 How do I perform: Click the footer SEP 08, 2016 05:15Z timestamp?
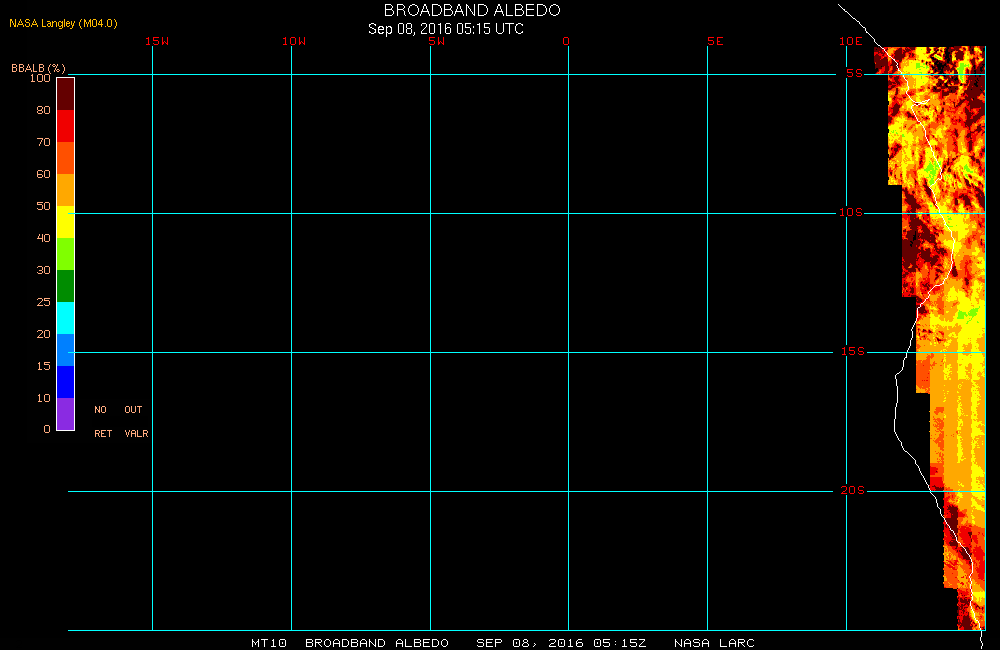561,643
